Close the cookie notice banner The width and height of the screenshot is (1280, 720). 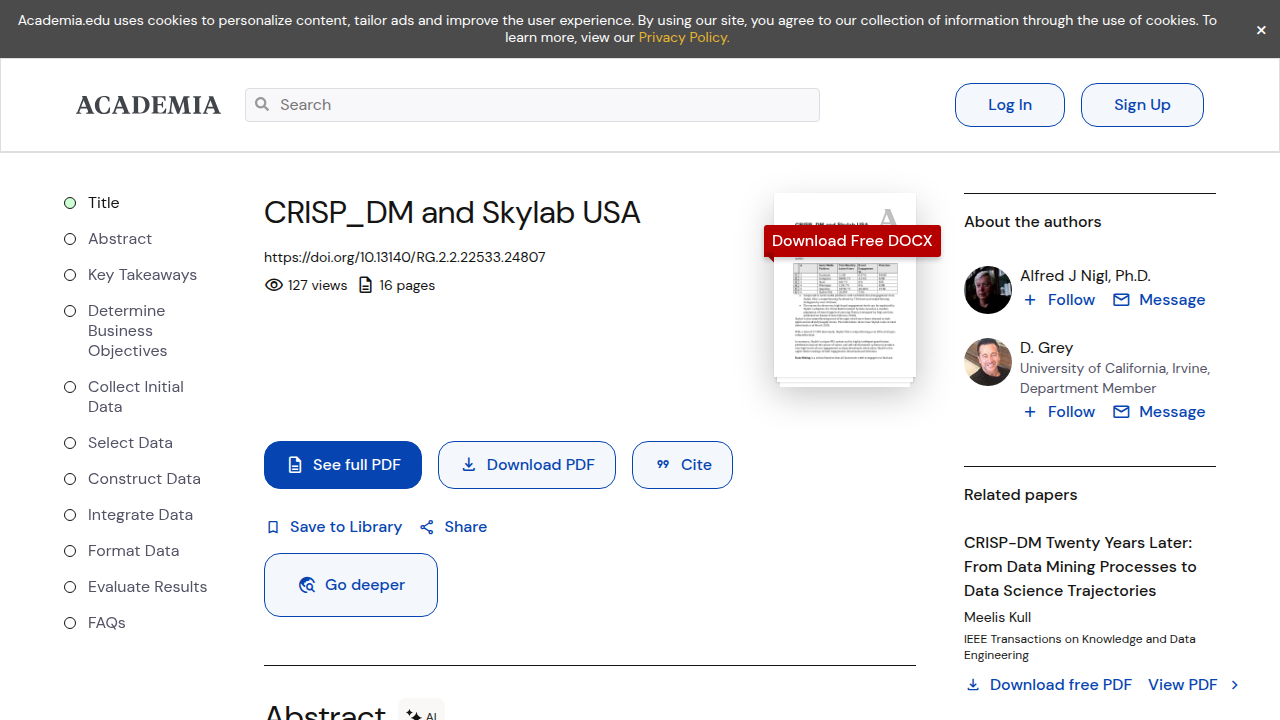(1261, 30)
